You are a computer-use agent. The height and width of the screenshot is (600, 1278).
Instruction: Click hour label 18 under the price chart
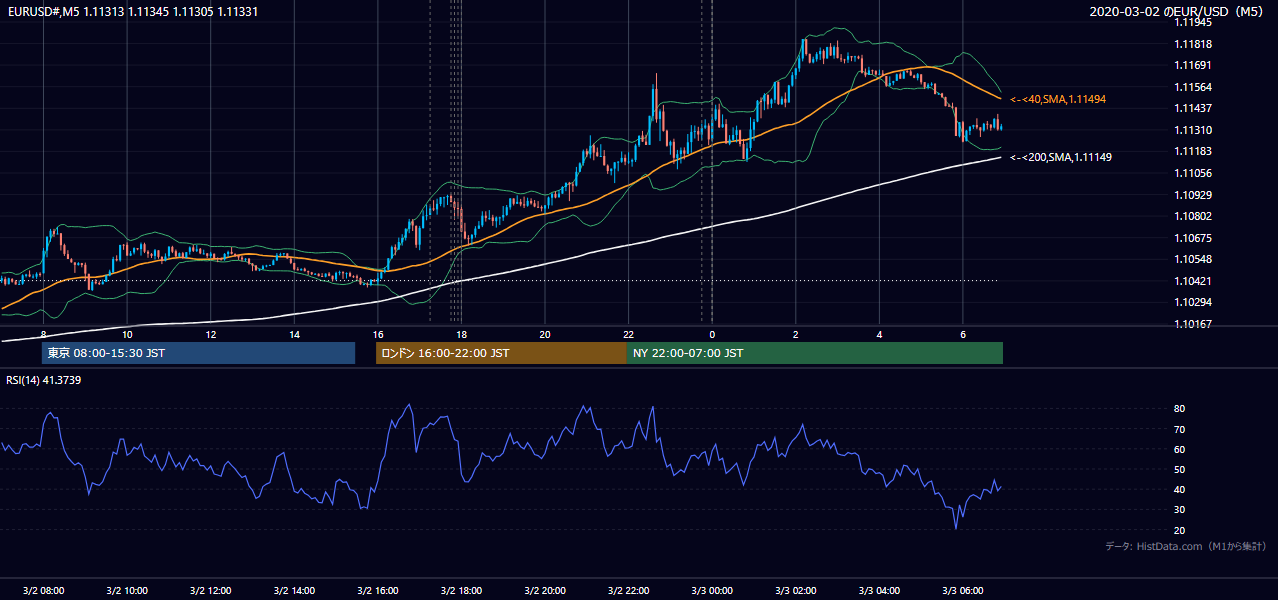[461, 334]
